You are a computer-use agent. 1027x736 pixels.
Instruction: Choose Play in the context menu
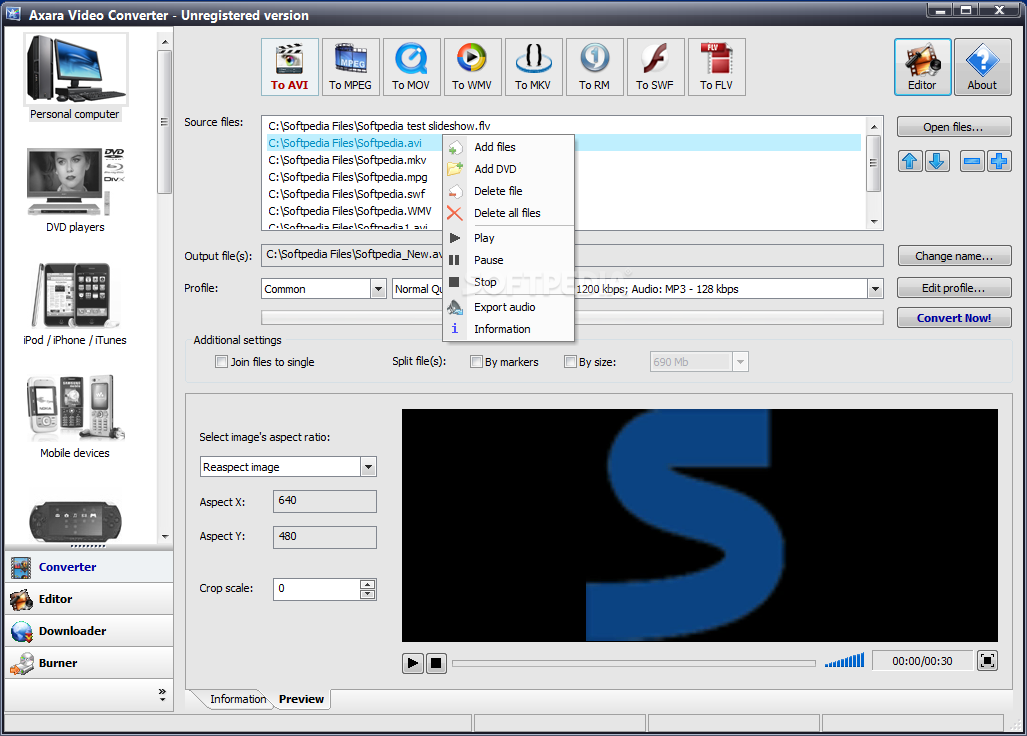508,238
